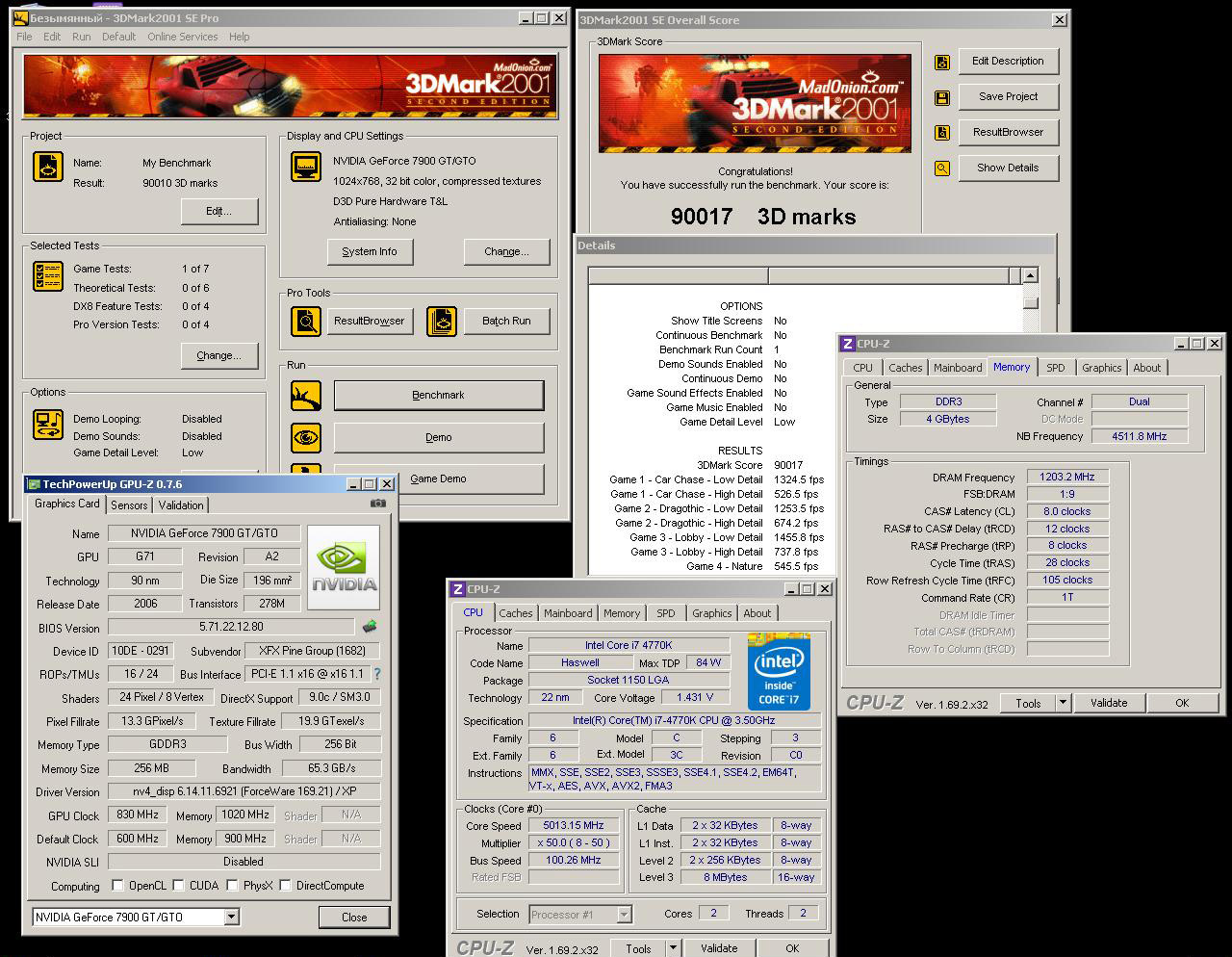
Task: Switch to the Sensors tab in GPU-Z
Action: [129, 505]
